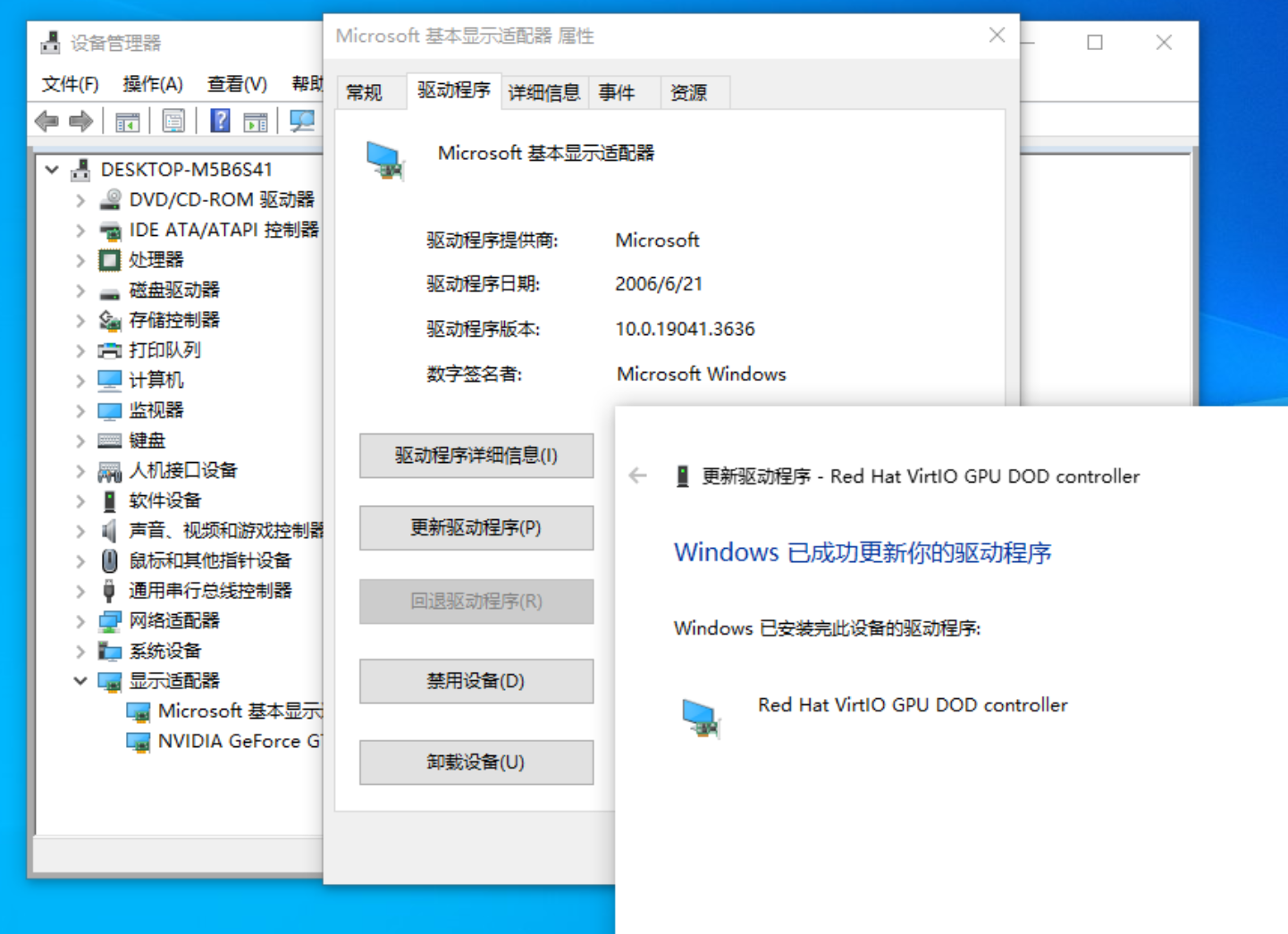1288x934 pixels.
Task: Click 更新驱动程序(P) button
Action: point(476,528)
